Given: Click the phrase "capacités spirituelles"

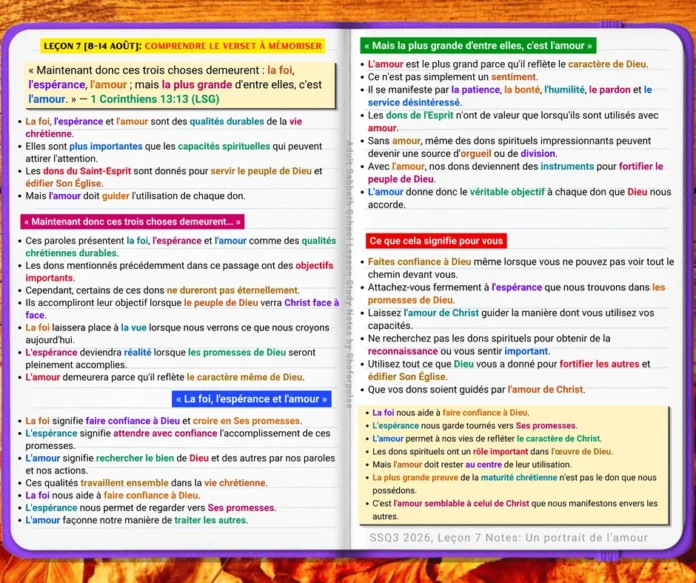Looking at the screenshot, I should point(224,146).
